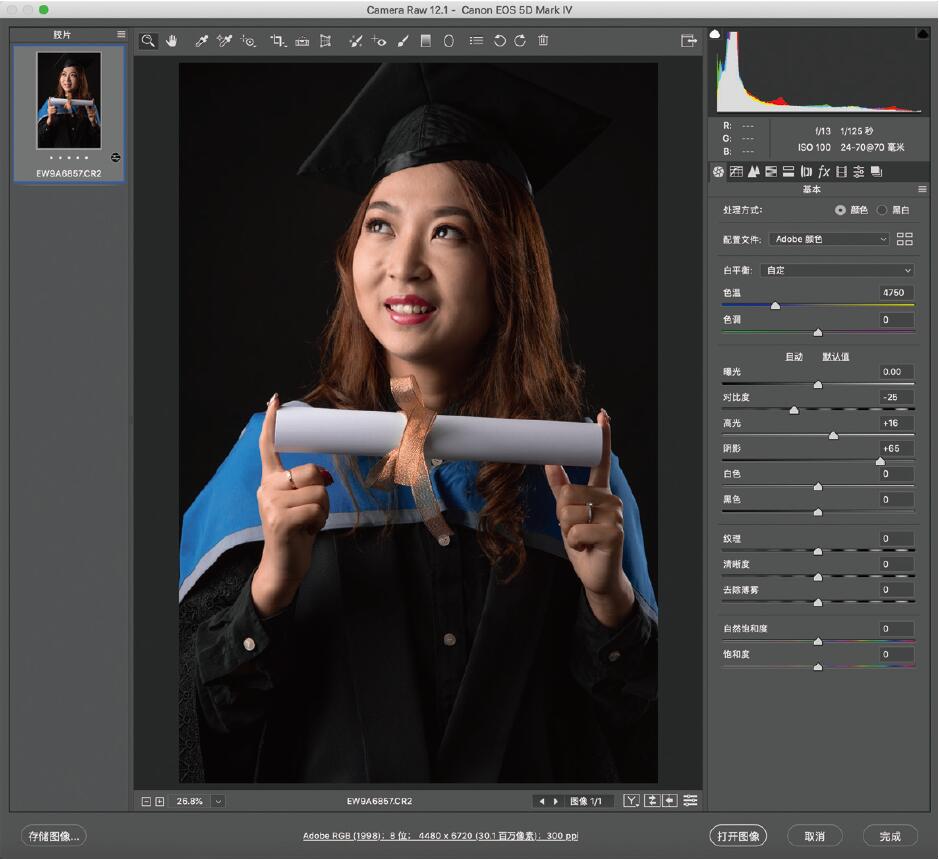Toggle shadow clipping warning in histogram
The image size is (939, 860).
715,34
